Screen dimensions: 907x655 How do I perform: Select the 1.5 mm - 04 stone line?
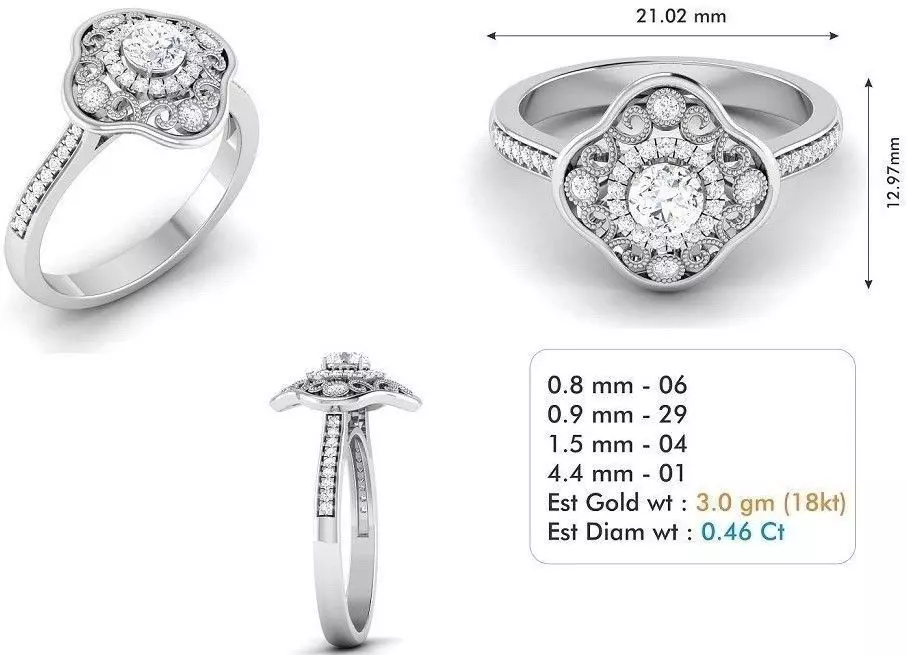617,444
